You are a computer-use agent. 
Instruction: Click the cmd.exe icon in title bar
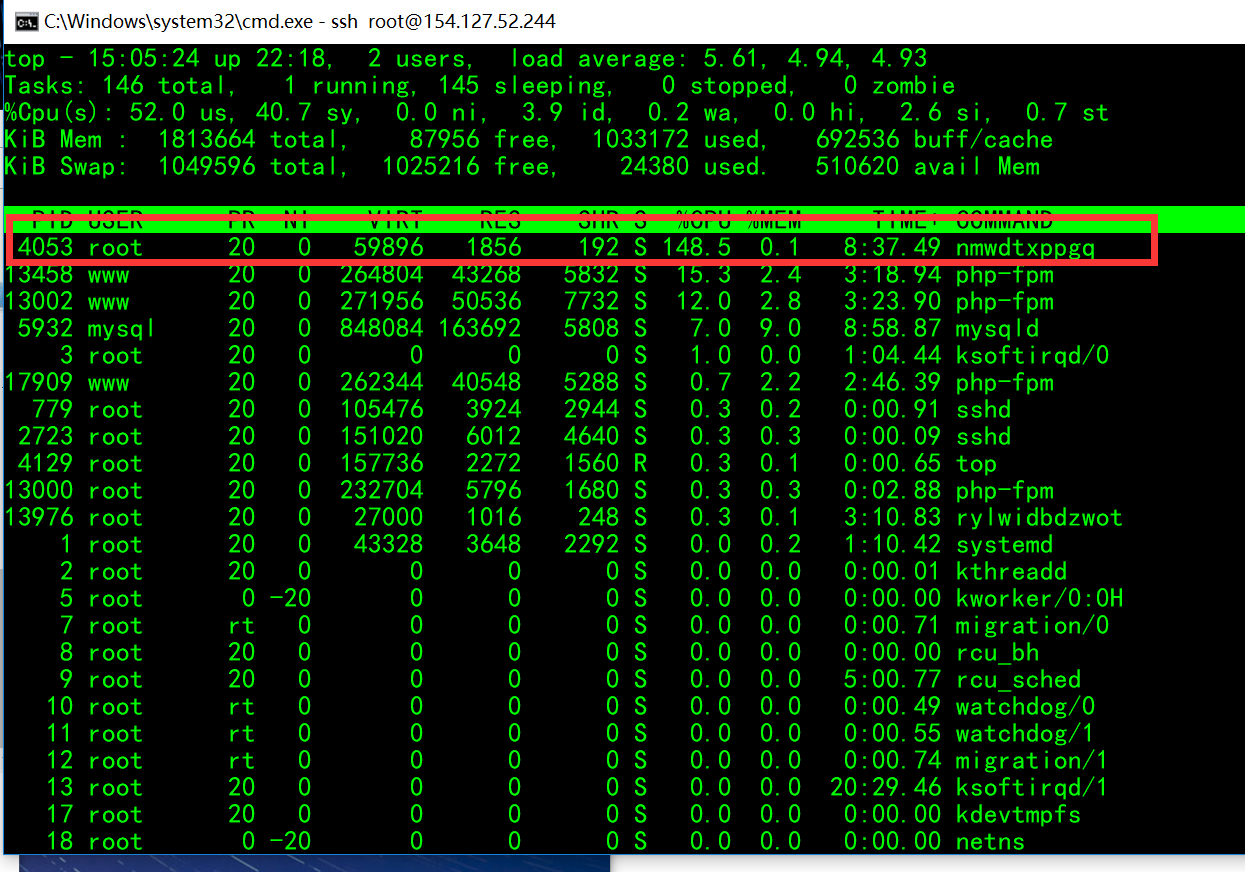pyautogui.click(x=27, y=21)
